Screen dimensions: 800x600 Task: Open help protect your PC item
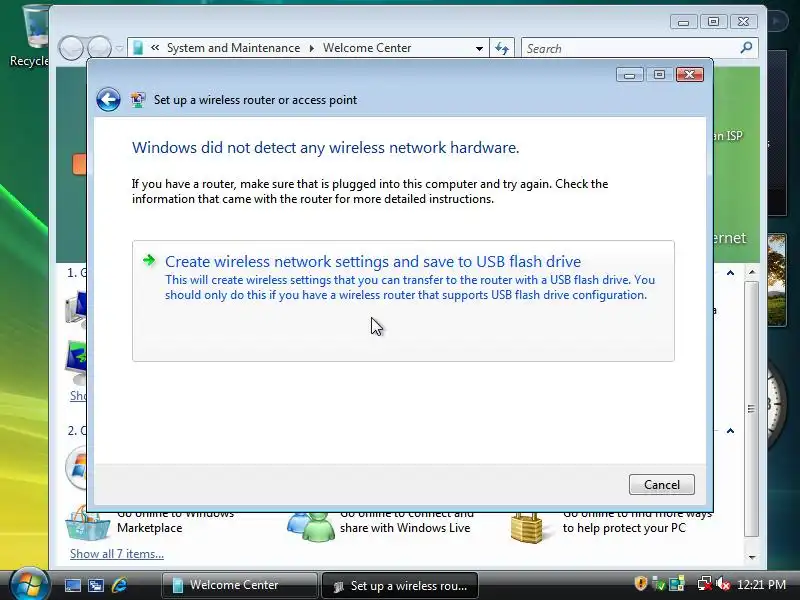tap(637, 520)
